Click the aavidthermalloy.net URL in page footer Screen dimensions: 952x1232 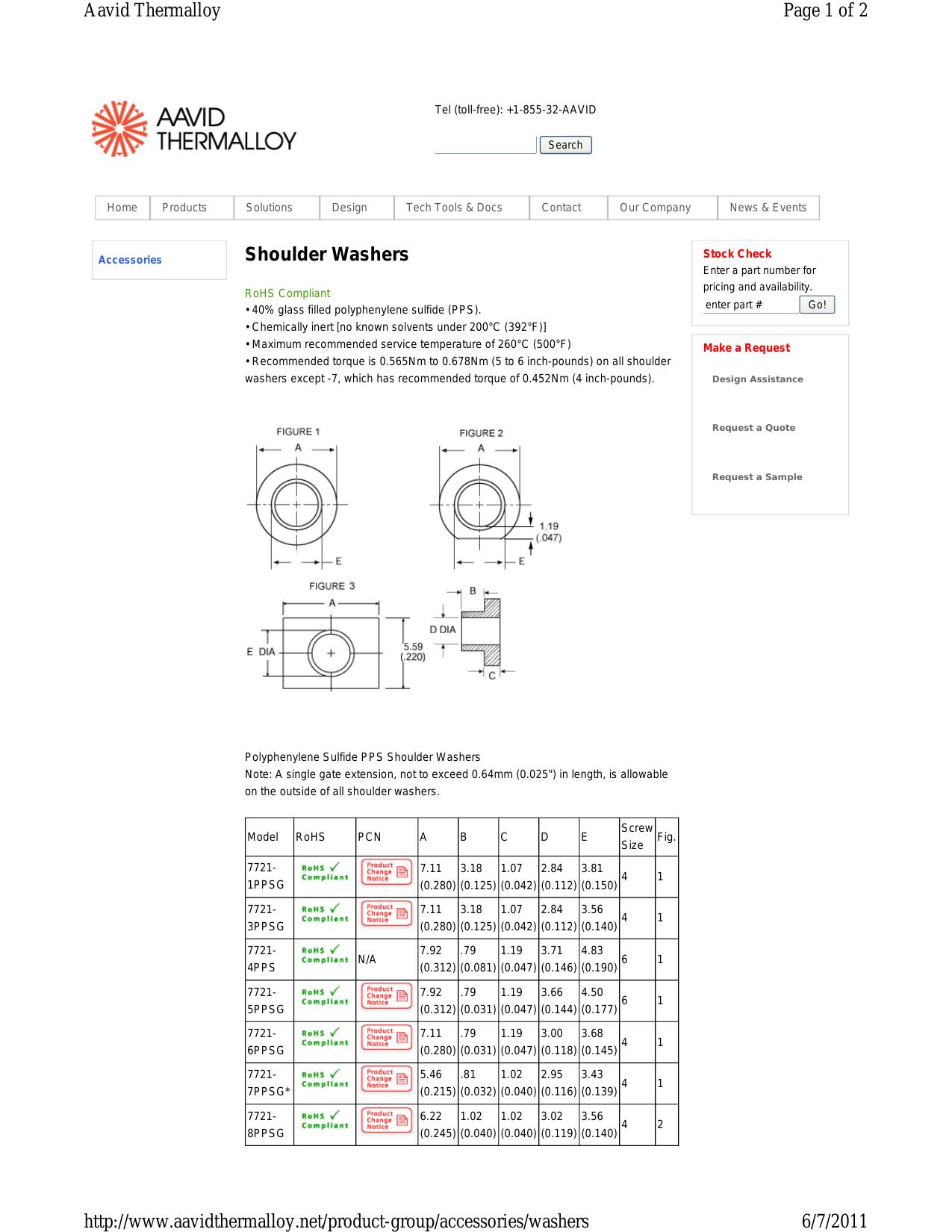click(x=336, y=1221)
